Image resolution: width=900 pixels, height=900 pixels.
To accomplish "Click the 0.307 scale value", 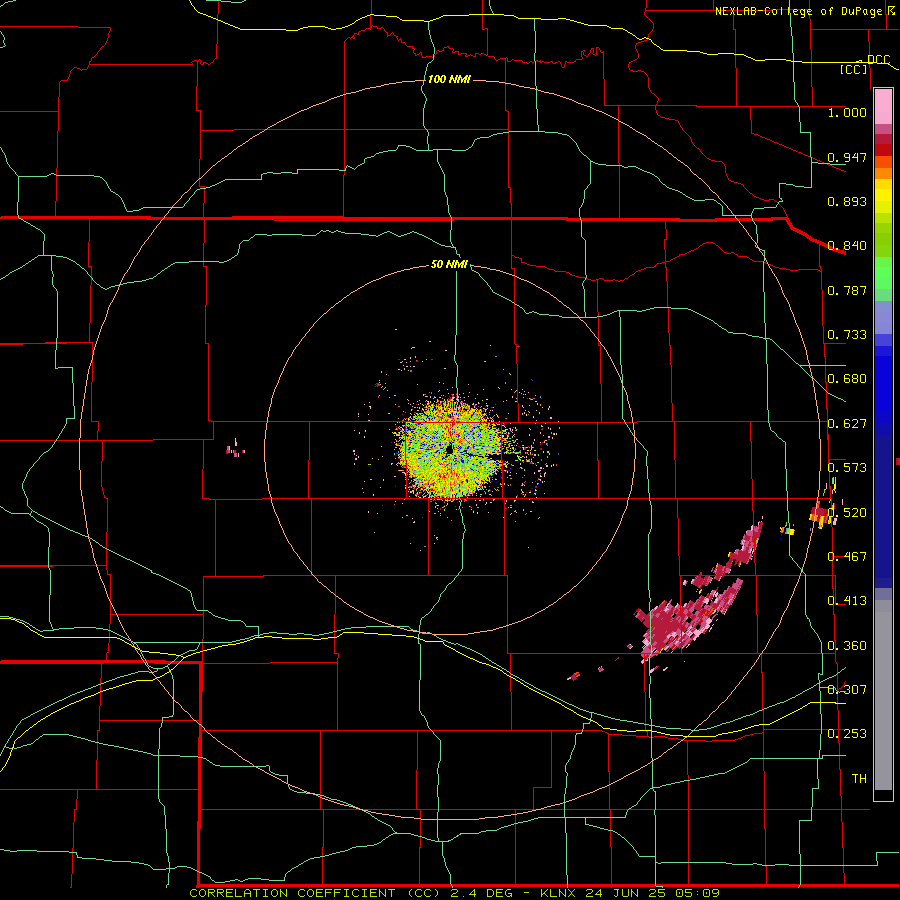I will coord(847,689).
